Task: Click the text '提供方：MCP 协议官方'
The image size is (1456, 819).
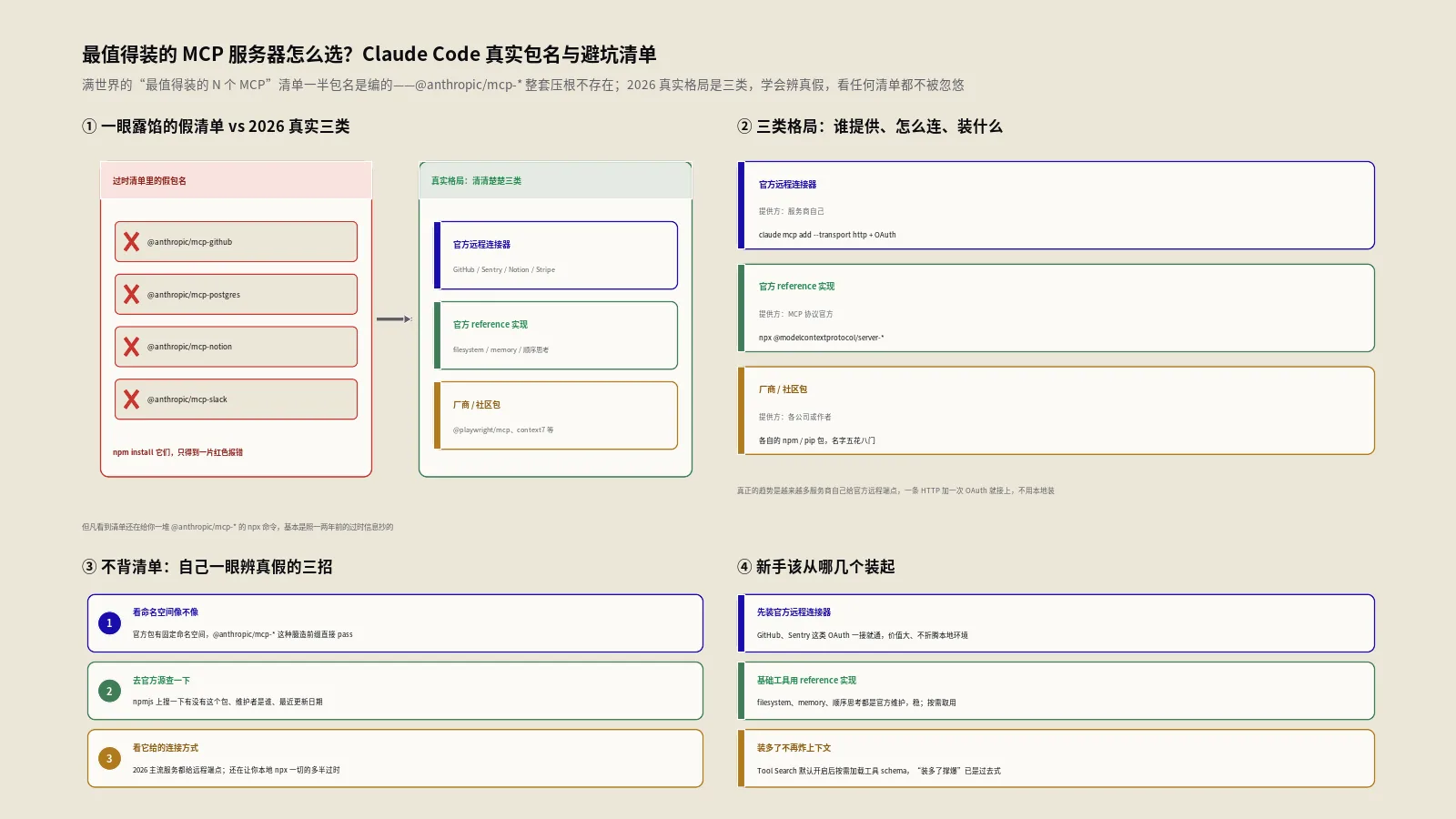Action: pyautogui.click(x=796, y=314)
